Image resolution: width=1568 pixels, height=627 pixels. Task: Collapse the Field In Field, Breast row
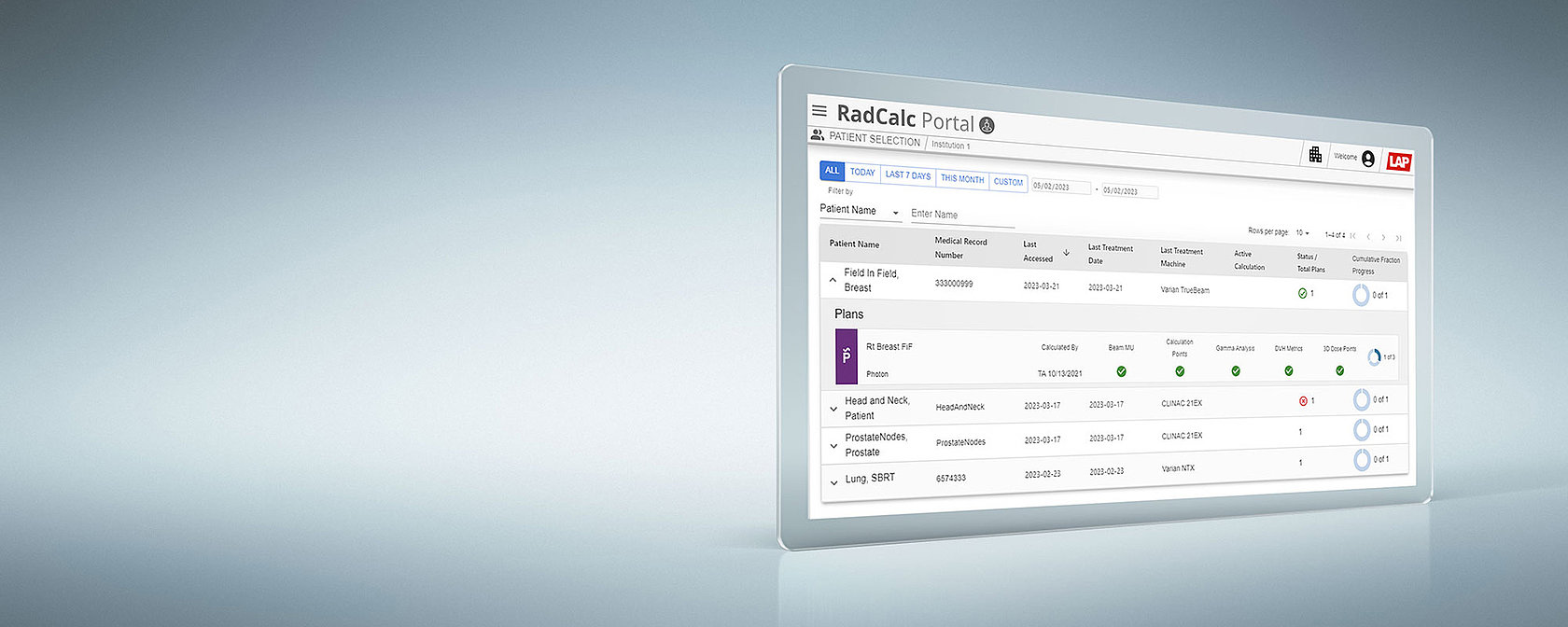pyautogui.click(x=833, y=280)
